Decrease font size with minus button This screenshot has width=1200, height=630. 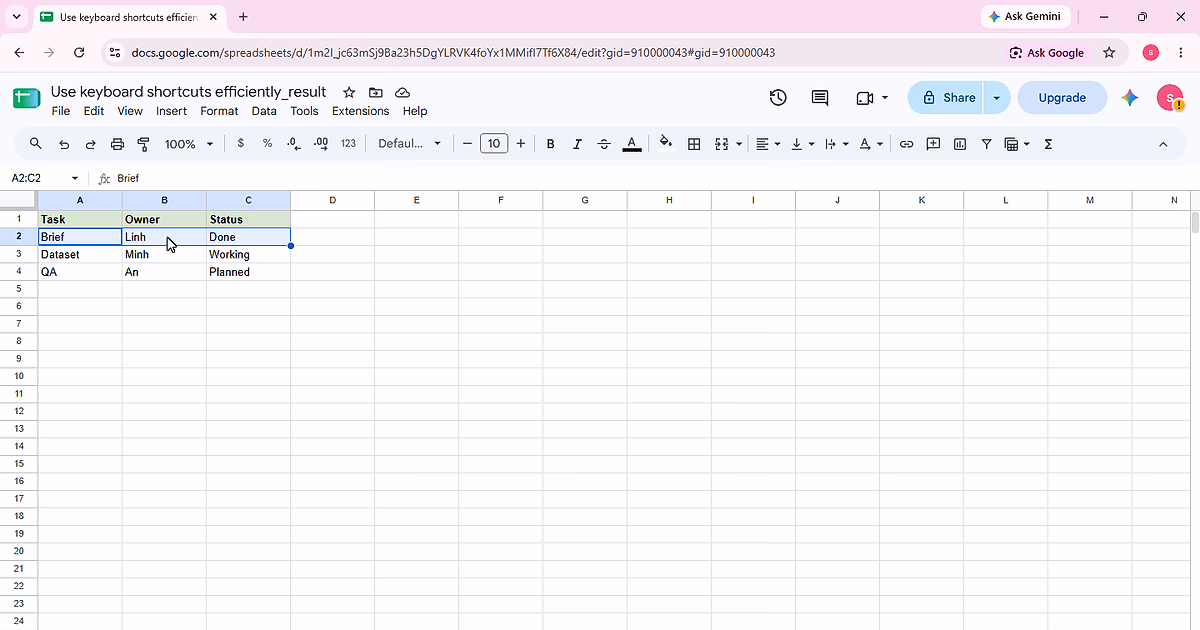click(x=467, y=144)
